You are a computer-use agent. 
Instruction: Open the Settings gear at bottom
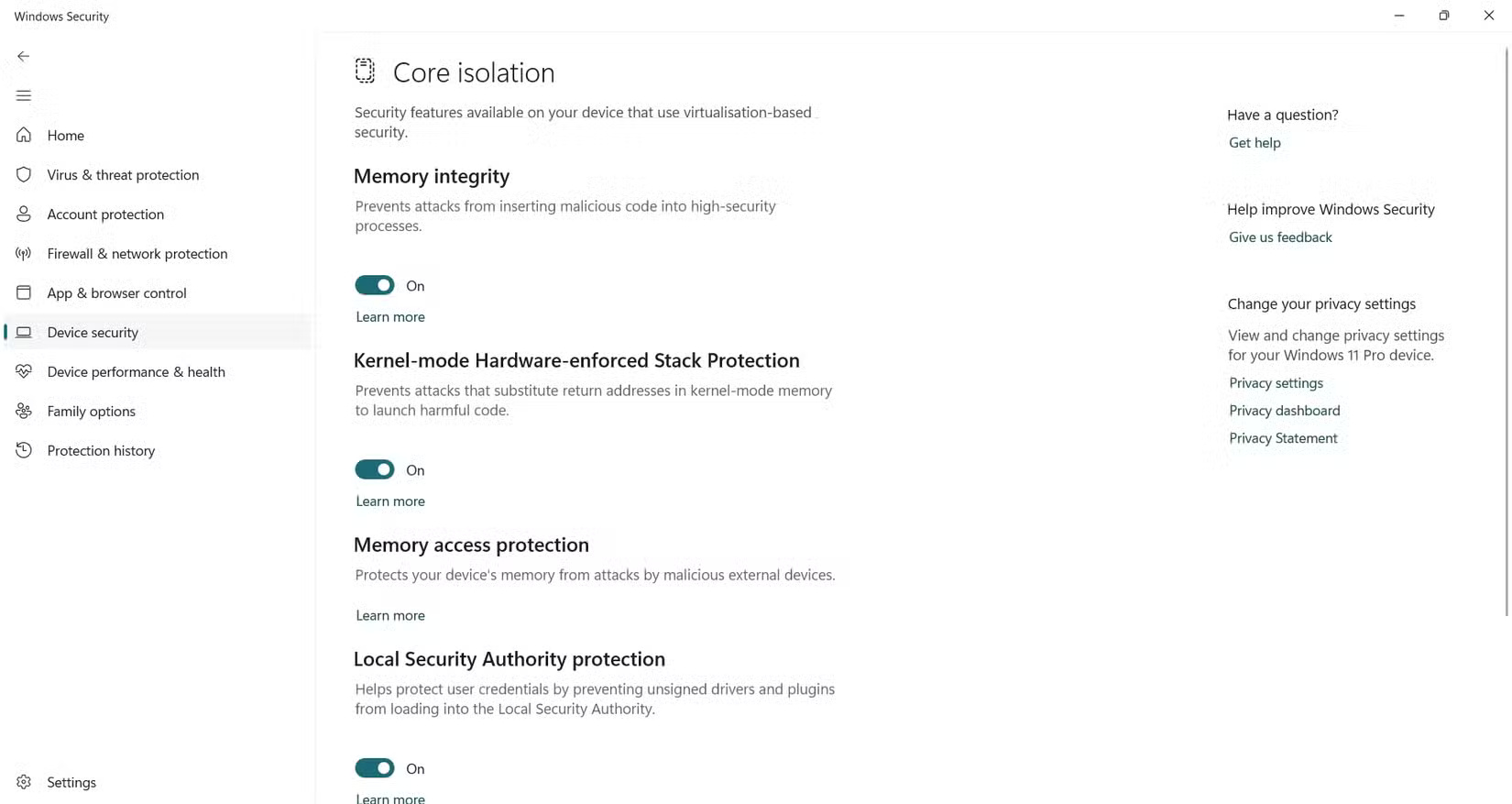point(25,782)
